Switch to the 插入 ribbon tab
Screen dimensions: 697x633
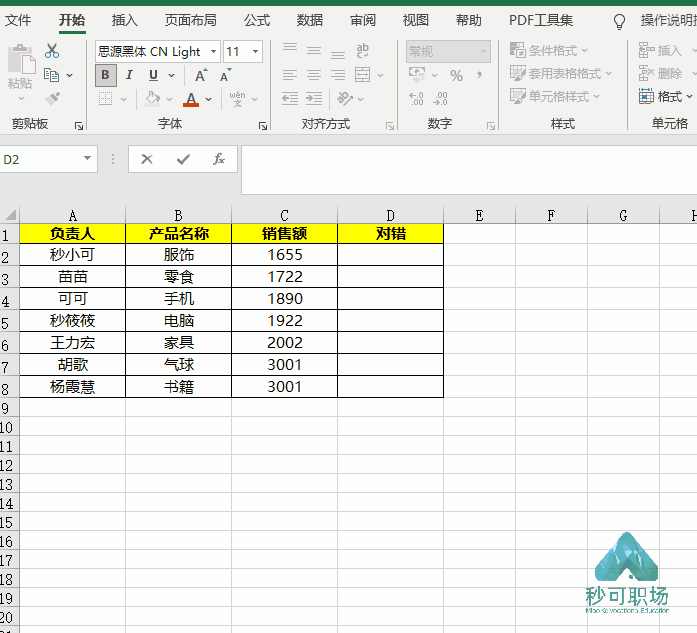click(124, 20)
